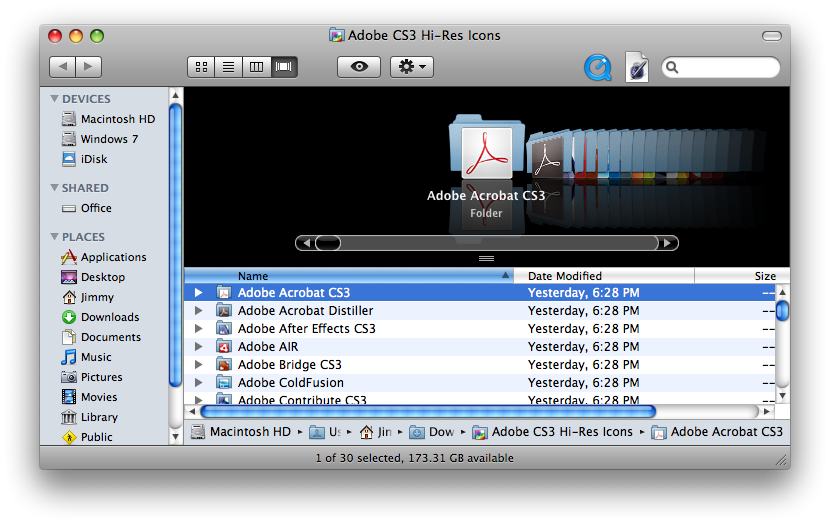The image size is (830, 524).
Task: Click the Jimmy home icon in path bar
Action: point(366,432)
